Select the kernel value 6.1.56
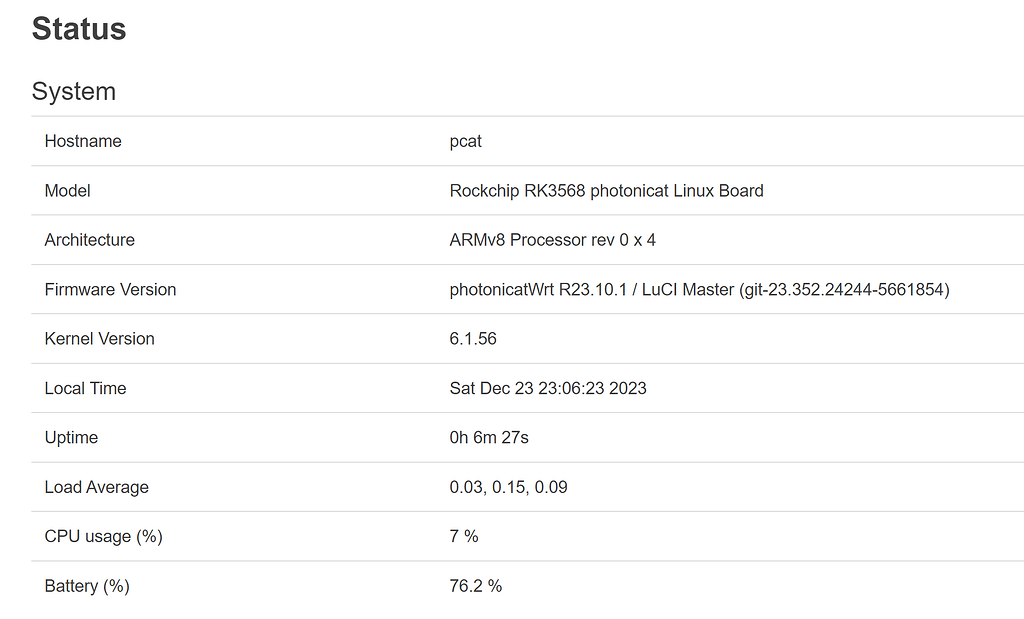 [x=471, y=338]
